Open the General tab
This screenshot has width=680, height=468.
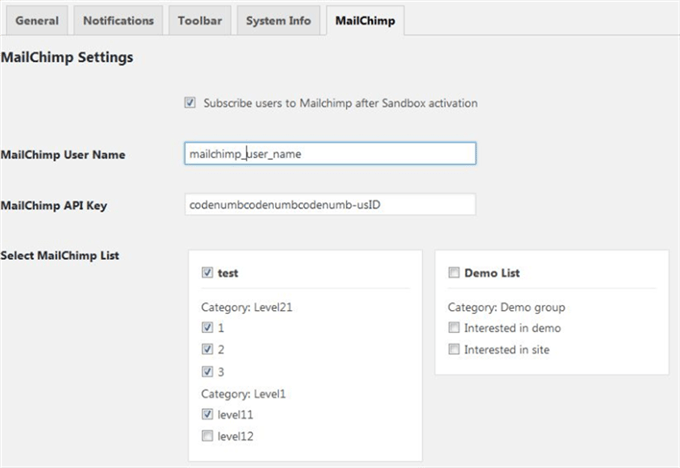click(37, 20)
